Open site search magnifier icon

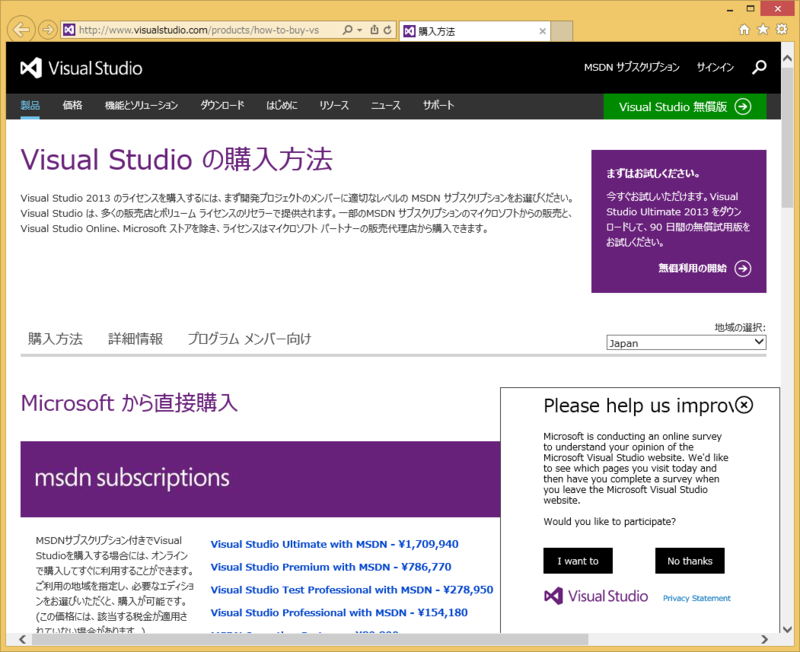coord(759,67)
